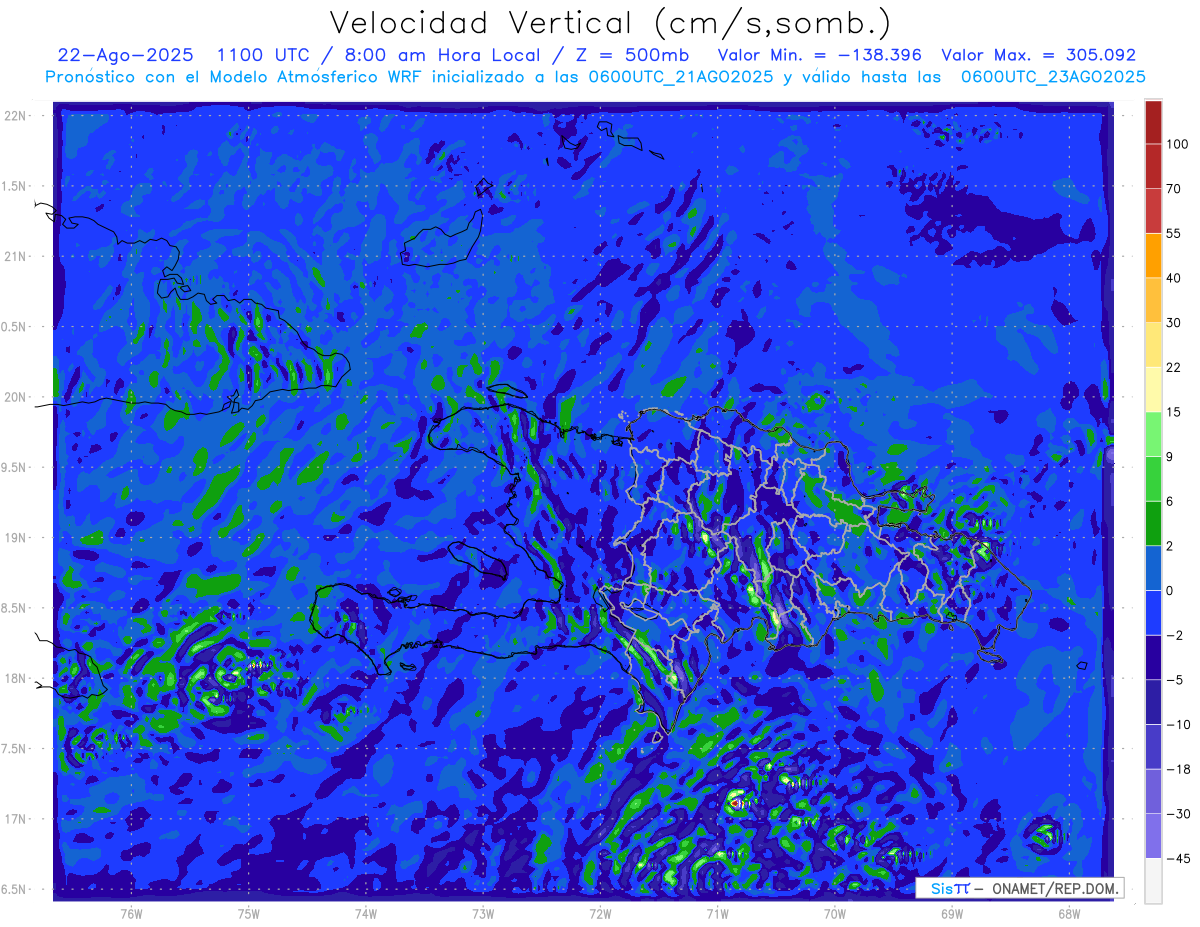Click the colorbar label "40"
This screenshot has height=927, width=1200.
point(1174,278)
